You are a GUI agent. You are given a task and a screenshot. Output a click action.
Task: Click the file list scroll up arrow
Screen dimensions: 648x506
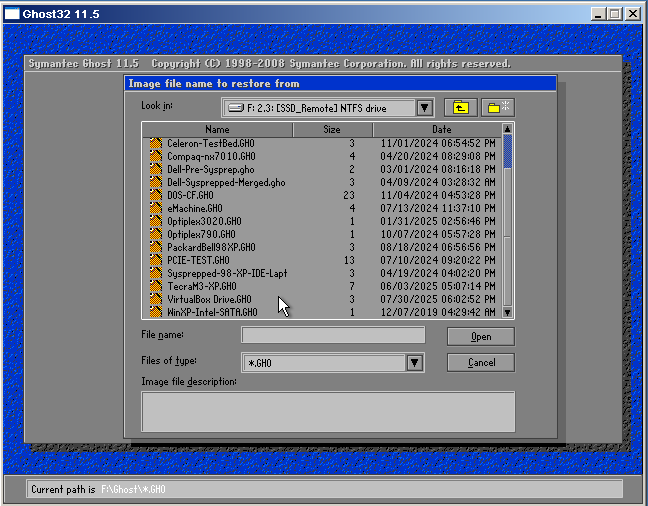coord(507,129)
